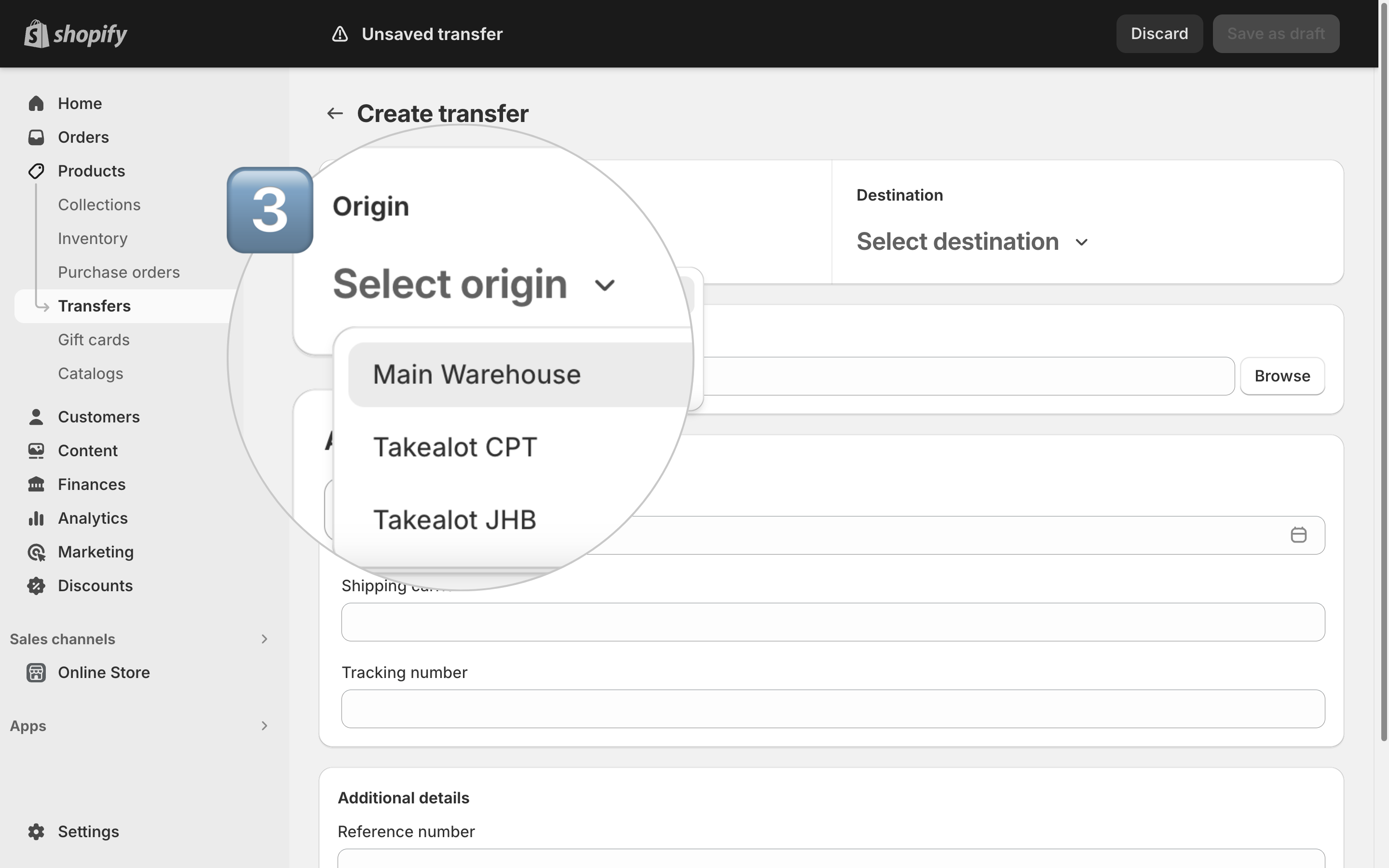Image resolution: width=1389 pixels, height=868 pixels.
Task: Click the Discounts badge icon
Action: [36, 585]
